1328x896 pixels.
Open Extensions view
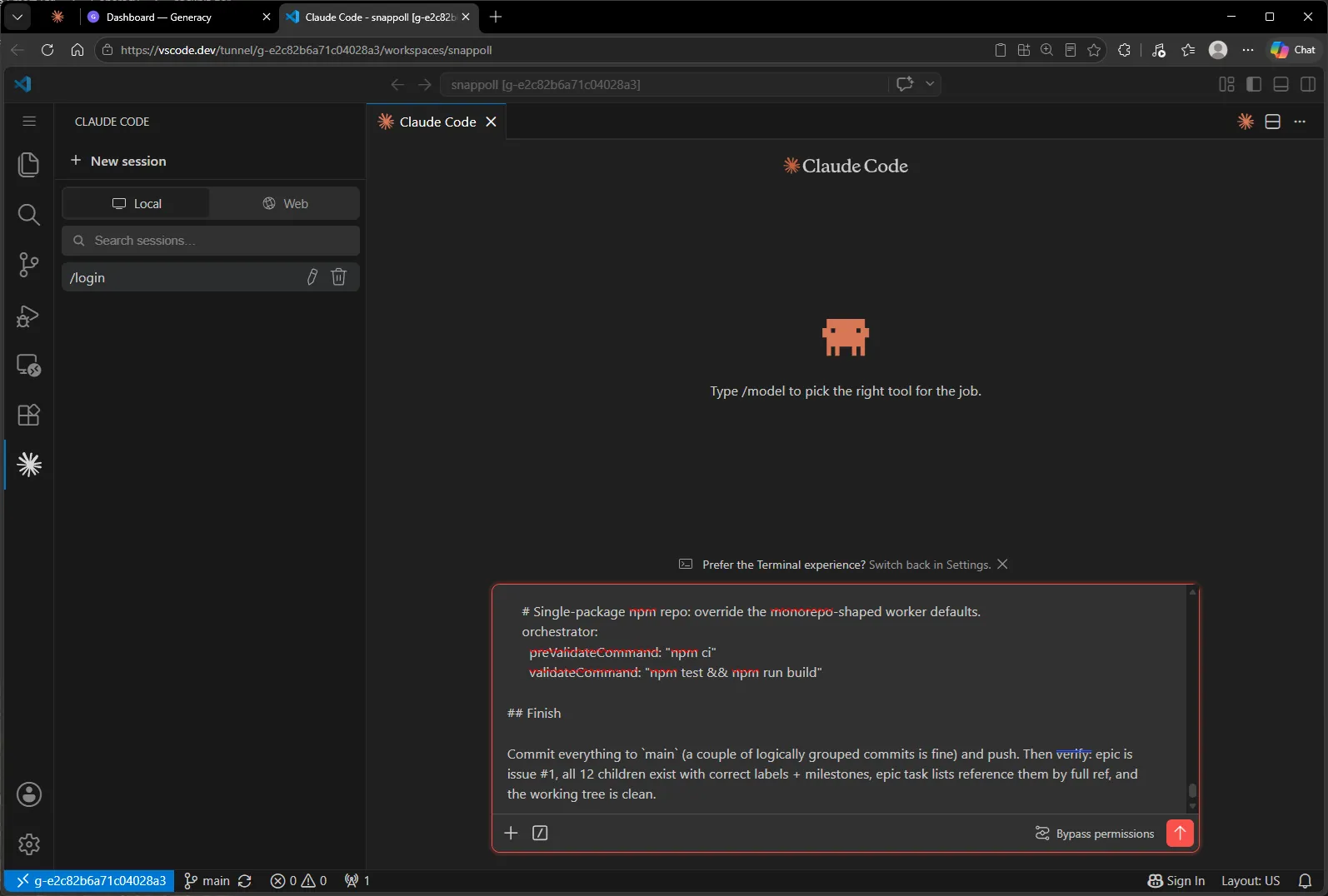coord(28,415)
